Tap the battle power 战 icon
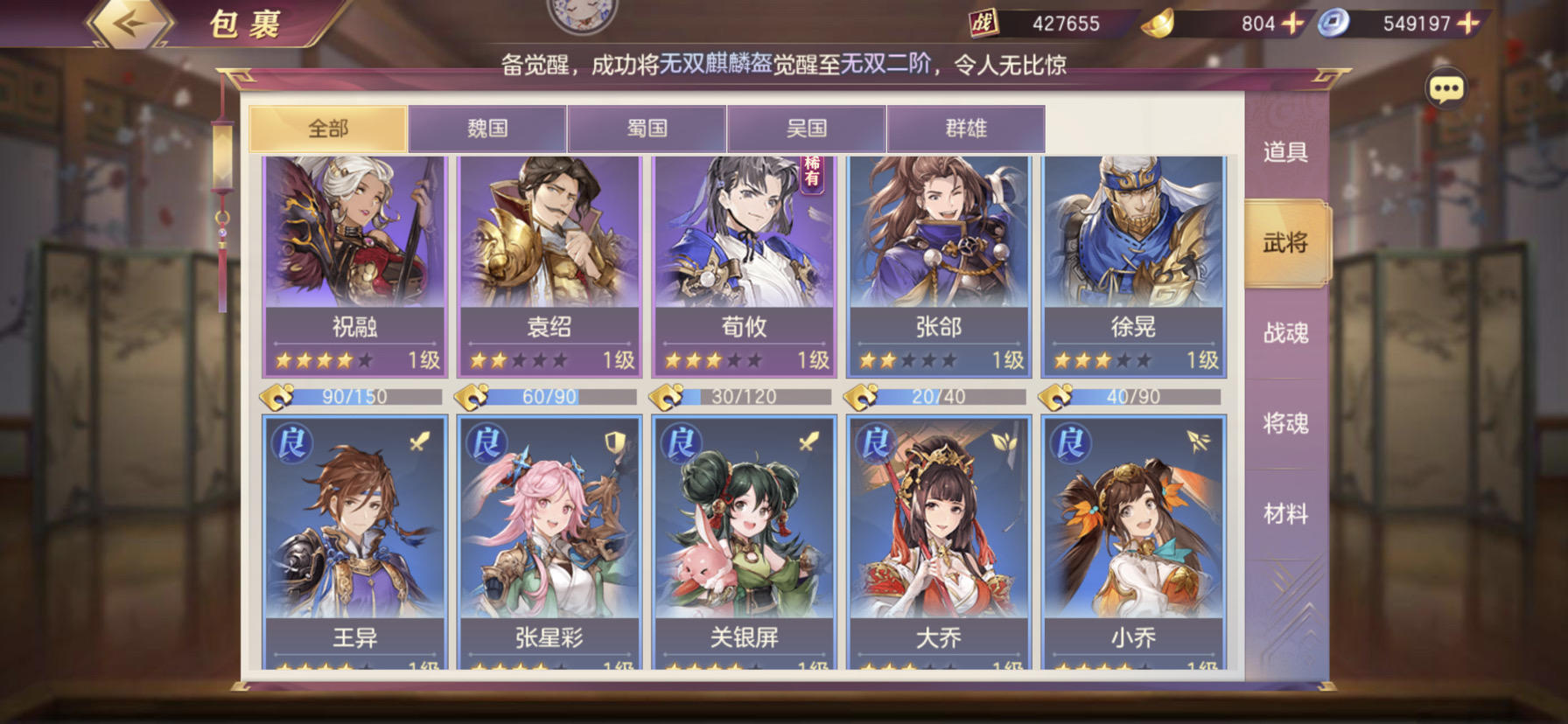 coord(985,23)
